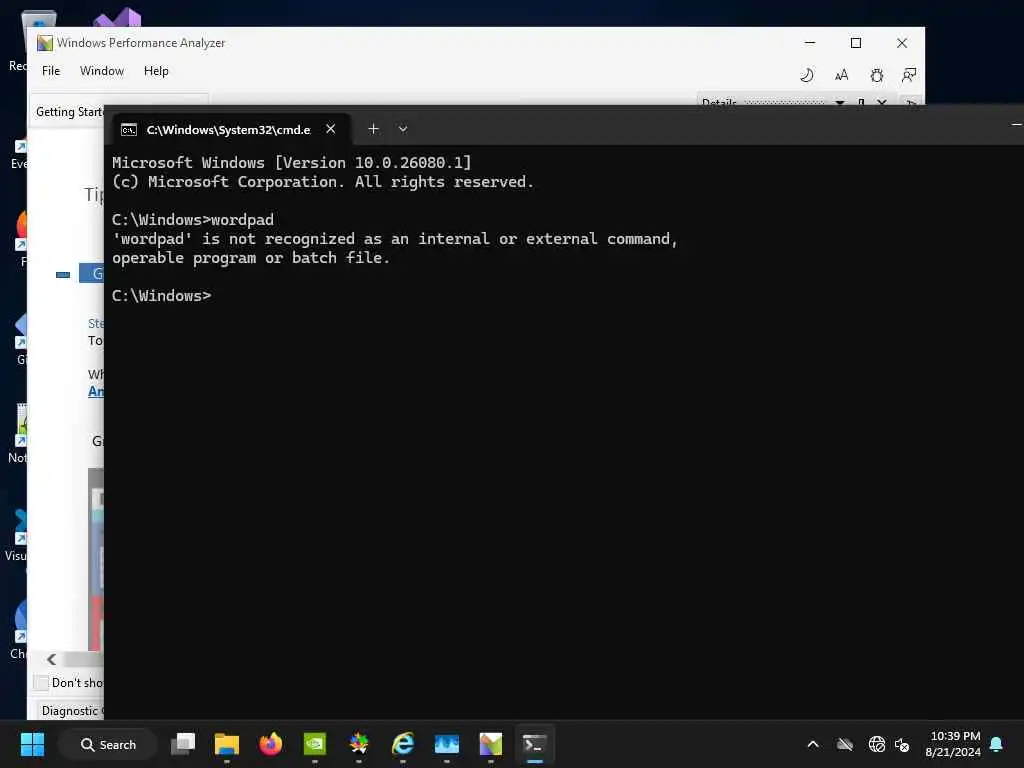
Task: Click the cloud sync tray icon
Action: 844,744
